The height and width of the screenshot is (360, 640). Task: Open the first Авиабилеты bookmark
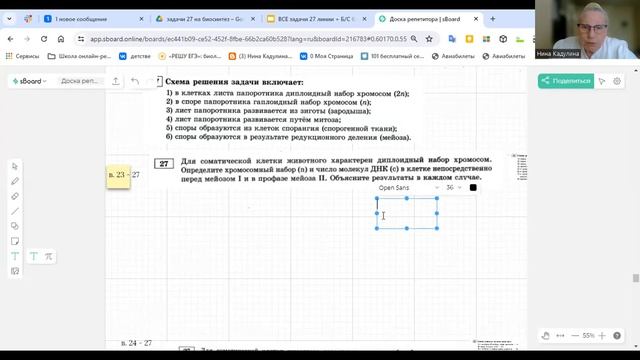pyautogui.click(x=453, y=56)
